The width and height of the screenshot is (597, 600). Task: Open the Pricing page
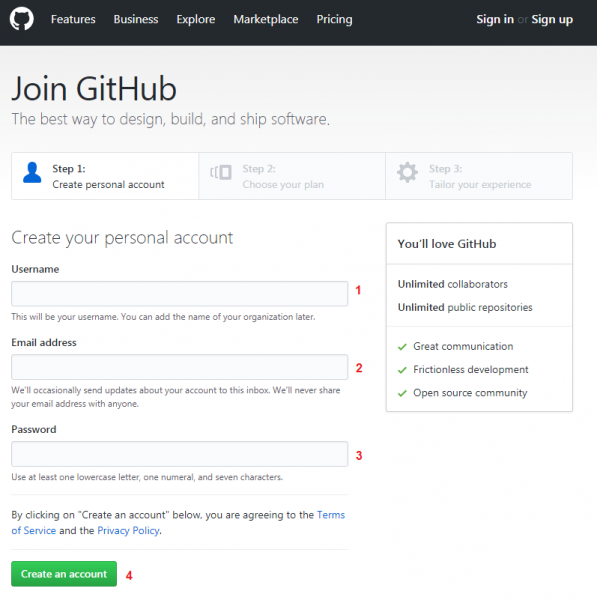click(x=334, y=19)
